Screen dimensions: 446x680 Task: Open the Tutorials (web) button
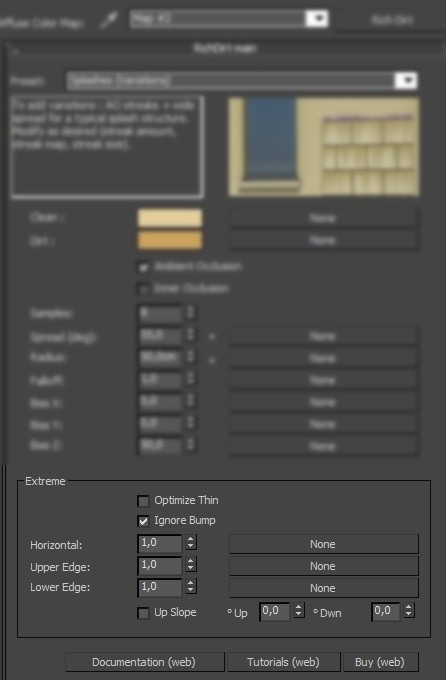(283, 662)
